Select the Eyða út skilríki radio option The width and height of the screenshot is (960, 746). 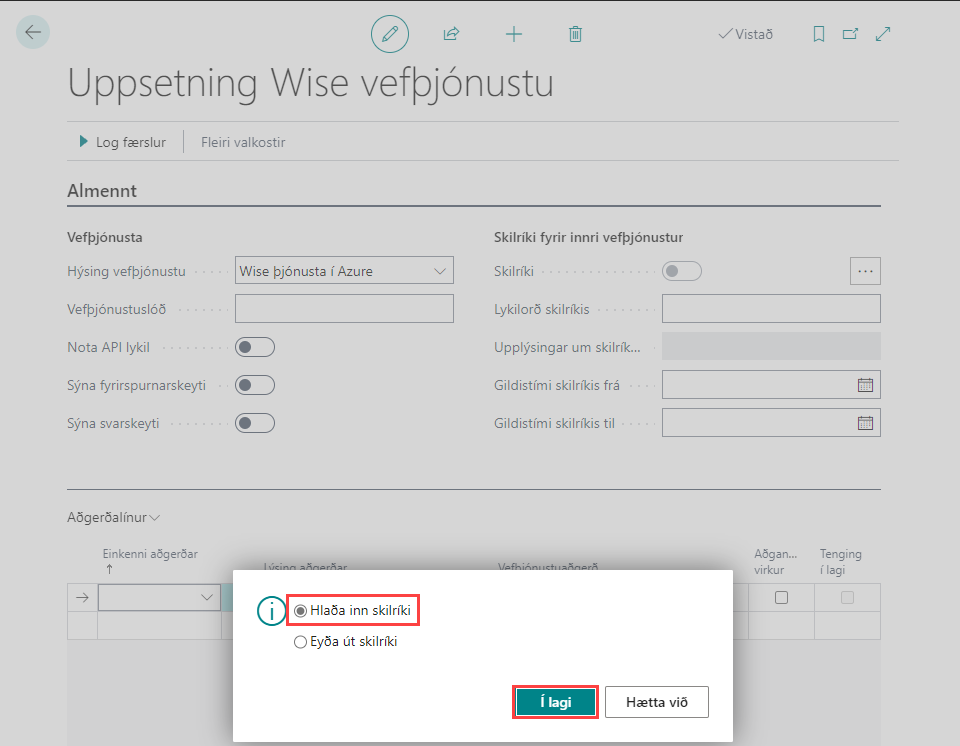click(301, 642)
